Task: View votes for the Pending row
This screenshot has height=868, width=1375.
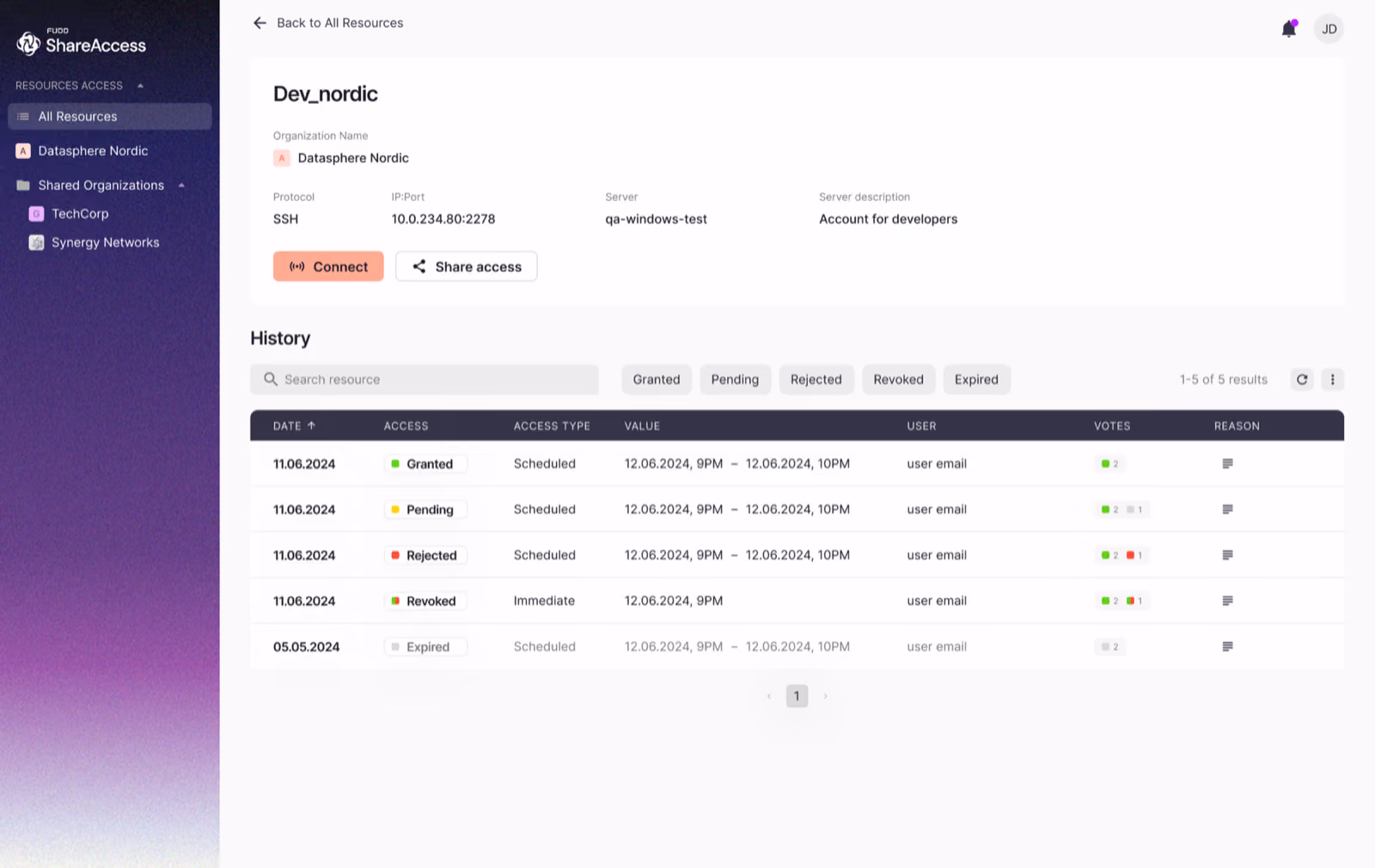Action: tap(1121, 510)
